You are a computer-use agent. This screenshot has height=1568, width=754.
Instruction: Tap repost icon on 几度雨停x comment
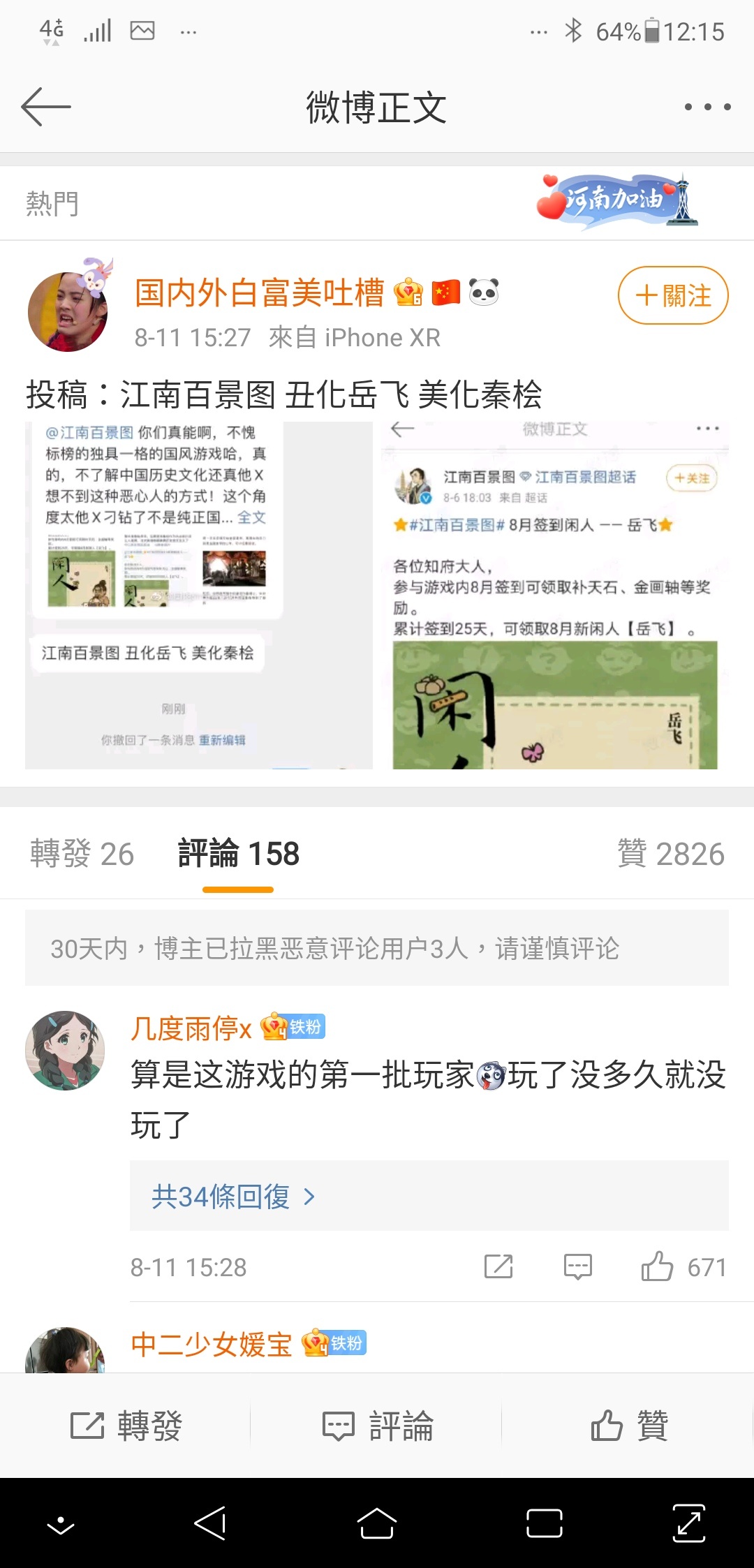(x=498, y=1266)
